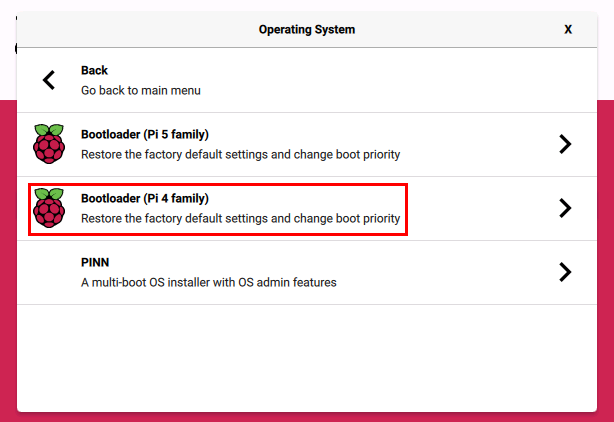Click the 'Go back to main menu' text

point(140,90)
